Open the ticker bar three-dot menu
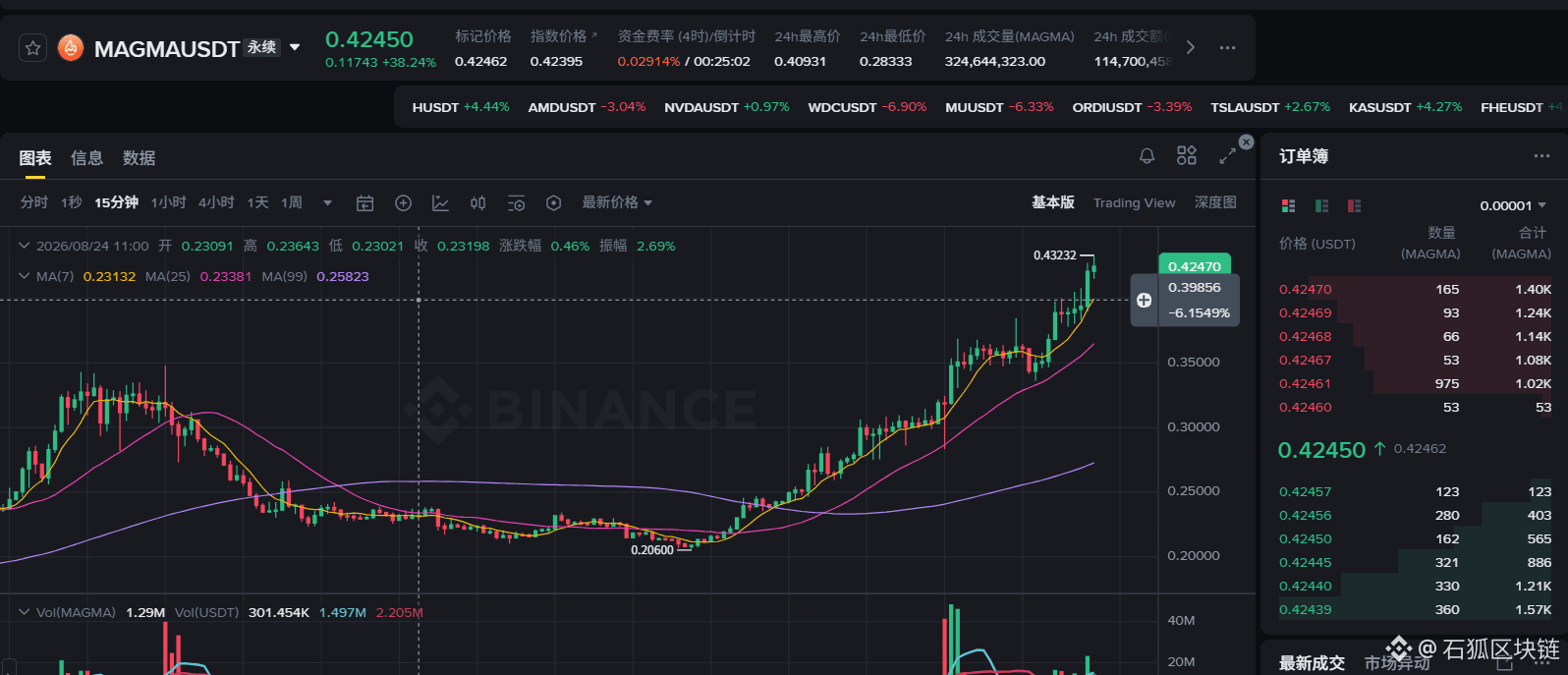 tap(1227, 47)
